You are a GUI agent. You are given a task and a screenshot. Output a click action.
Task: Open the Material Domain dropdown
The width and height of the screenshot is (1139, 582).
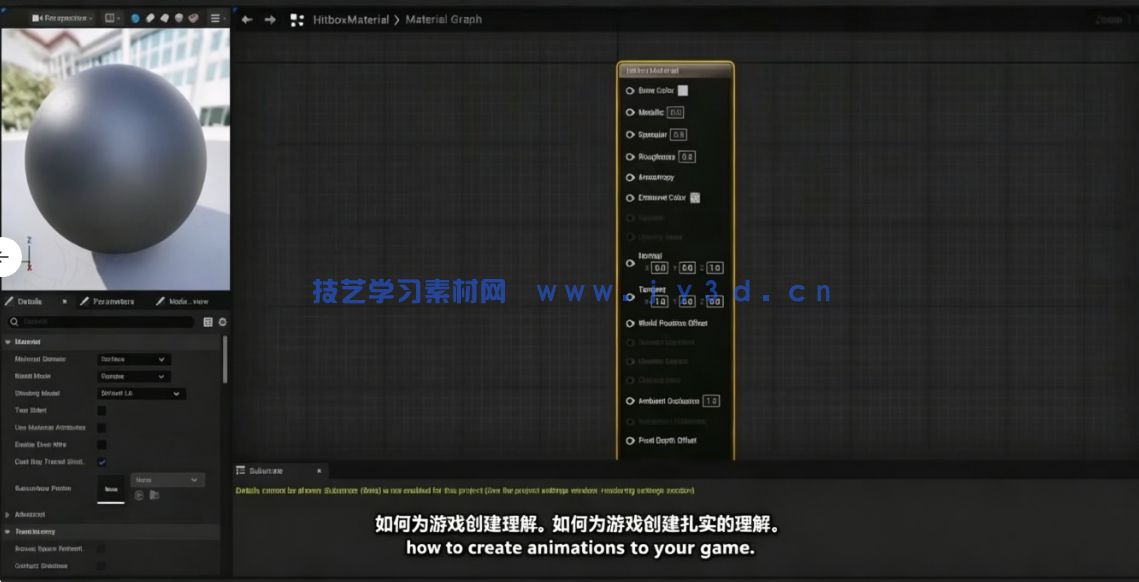[x=135, y=359]
